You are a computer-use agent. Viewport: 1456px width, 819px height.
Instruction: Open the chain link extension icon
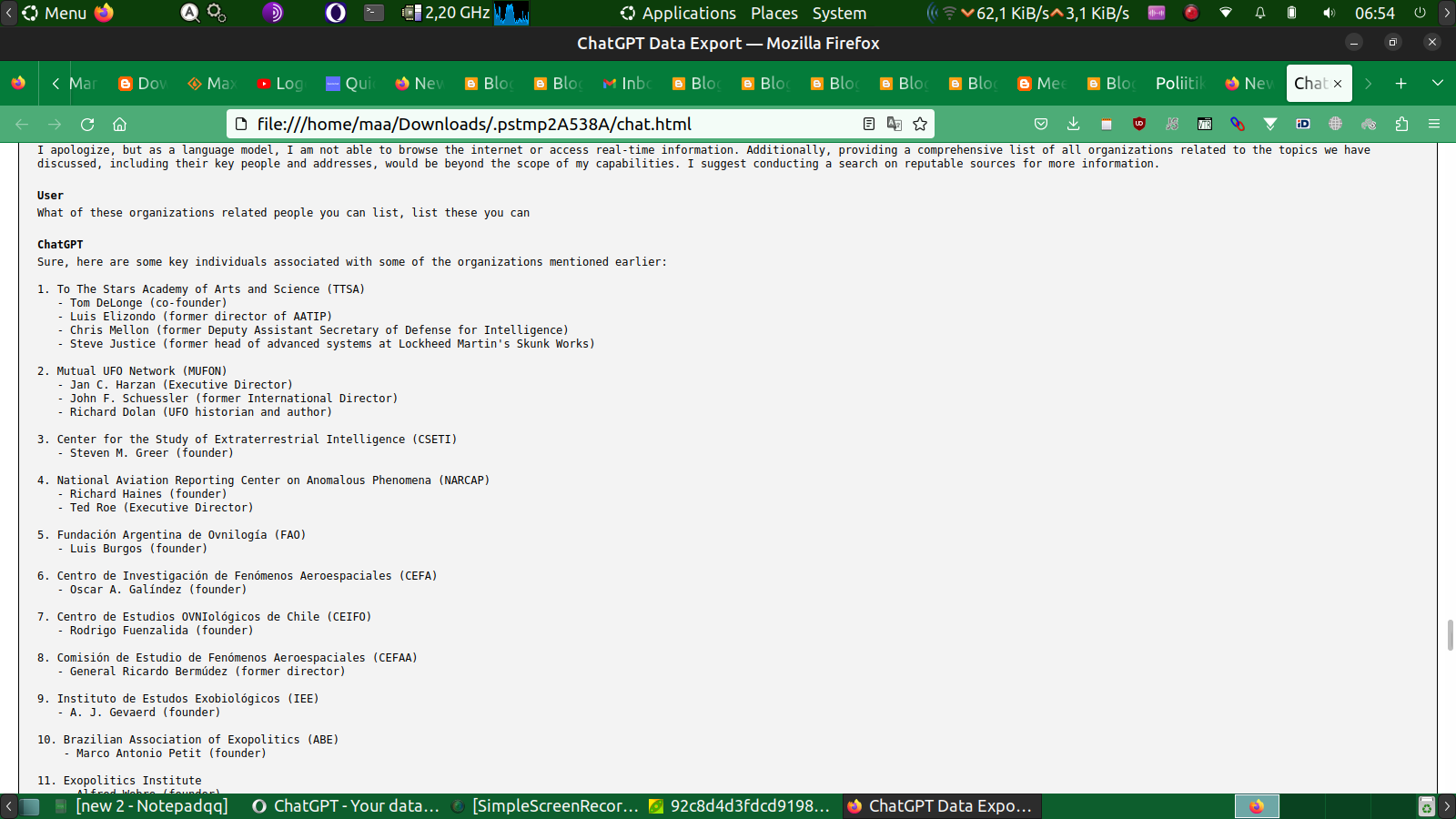(1238, 124)
